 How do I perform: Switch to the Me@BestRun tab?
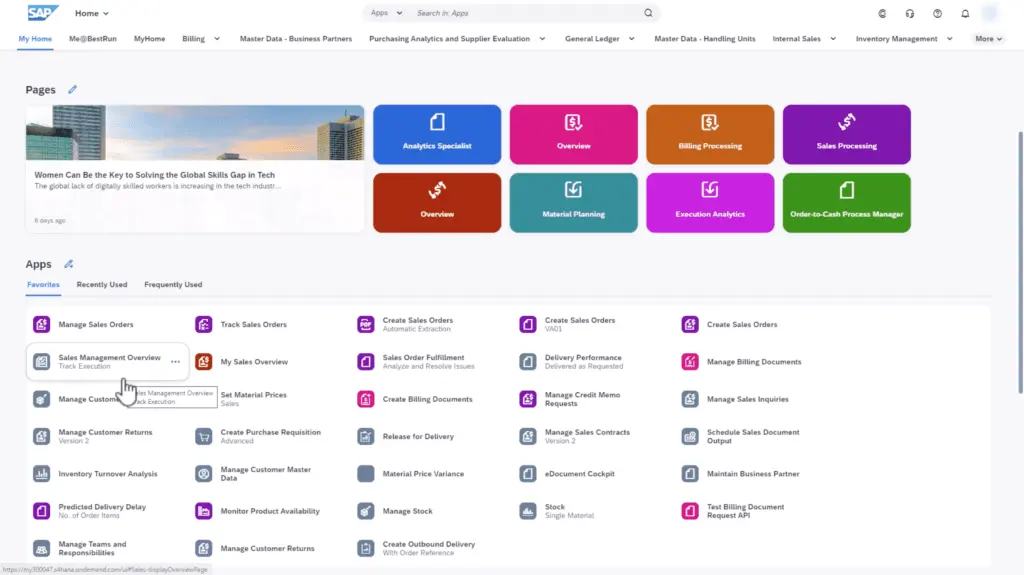pos(93,39)
